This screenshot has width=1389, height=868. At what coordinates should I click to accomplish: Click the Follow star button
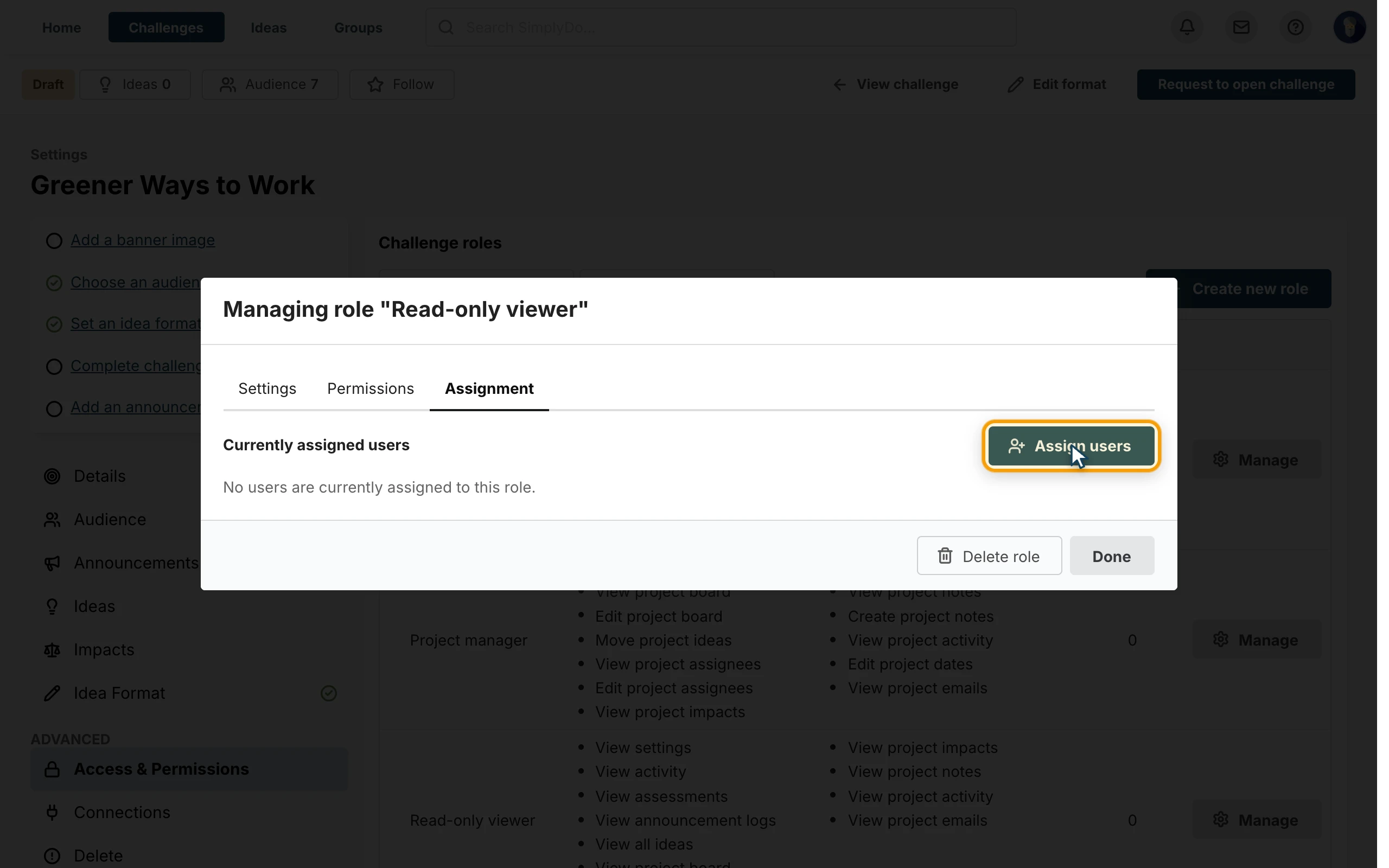pyautogui.click(x=401, y=85)
